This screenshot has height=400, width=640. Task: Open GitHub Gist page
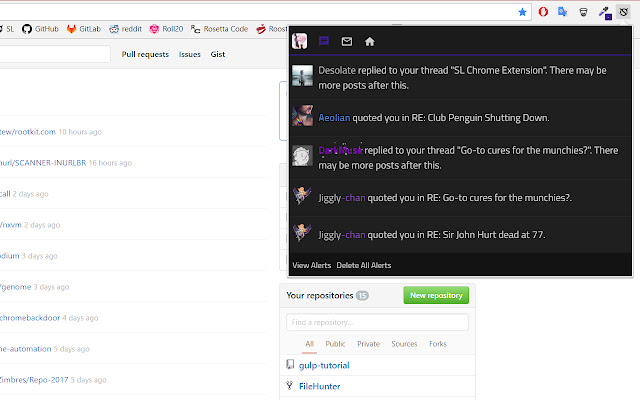218,54
